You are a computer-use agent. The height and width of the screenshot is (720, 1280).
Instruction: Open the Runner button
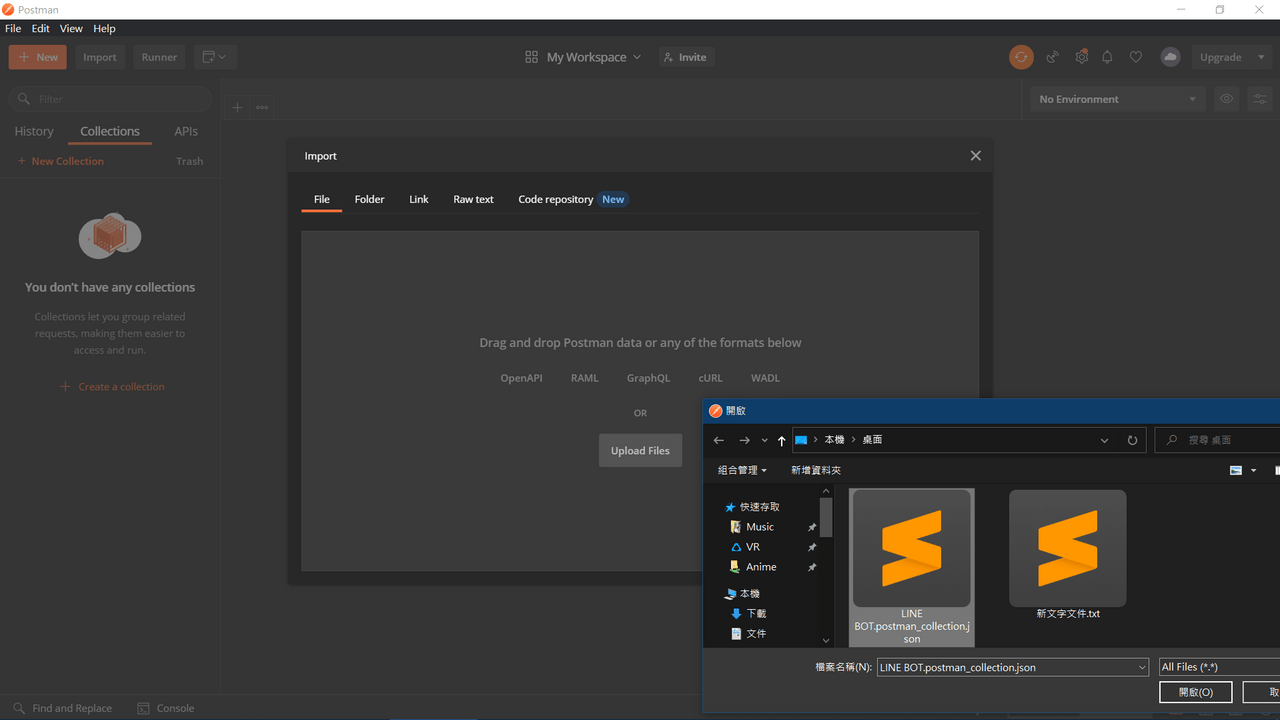pyautogui.click(x=159, y=57)
